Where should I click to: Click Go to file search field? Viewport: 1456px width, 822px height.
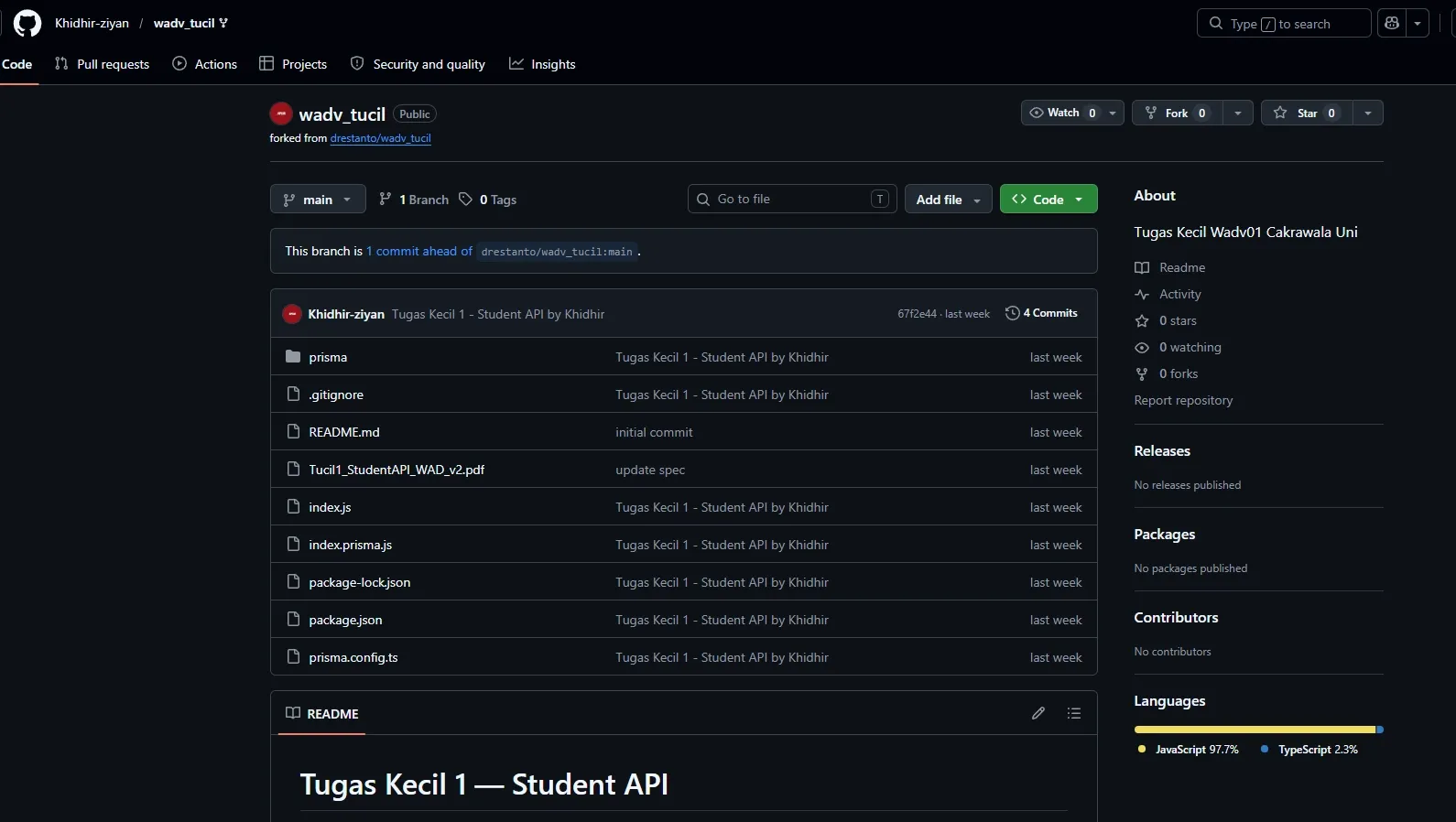[x=792, y=199]
